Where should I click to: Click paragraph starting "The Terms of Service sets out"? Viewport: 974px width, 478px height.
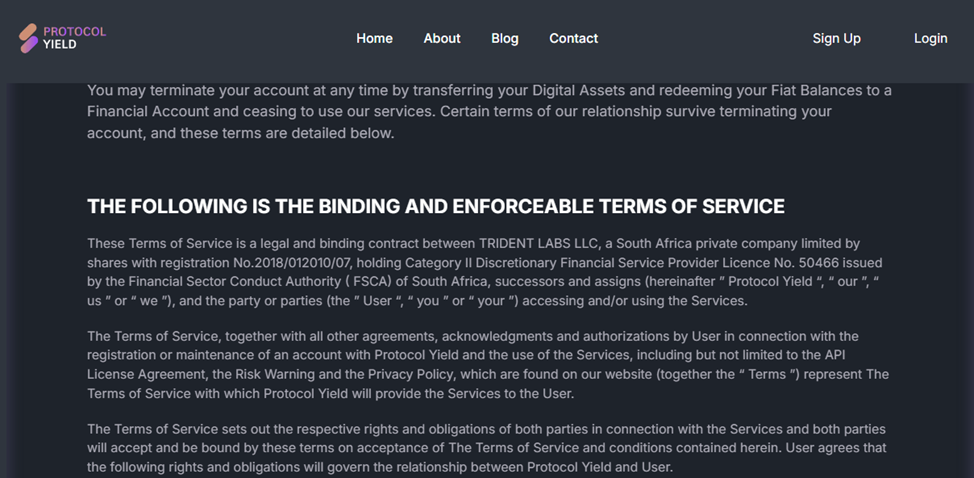click(487, 448)
